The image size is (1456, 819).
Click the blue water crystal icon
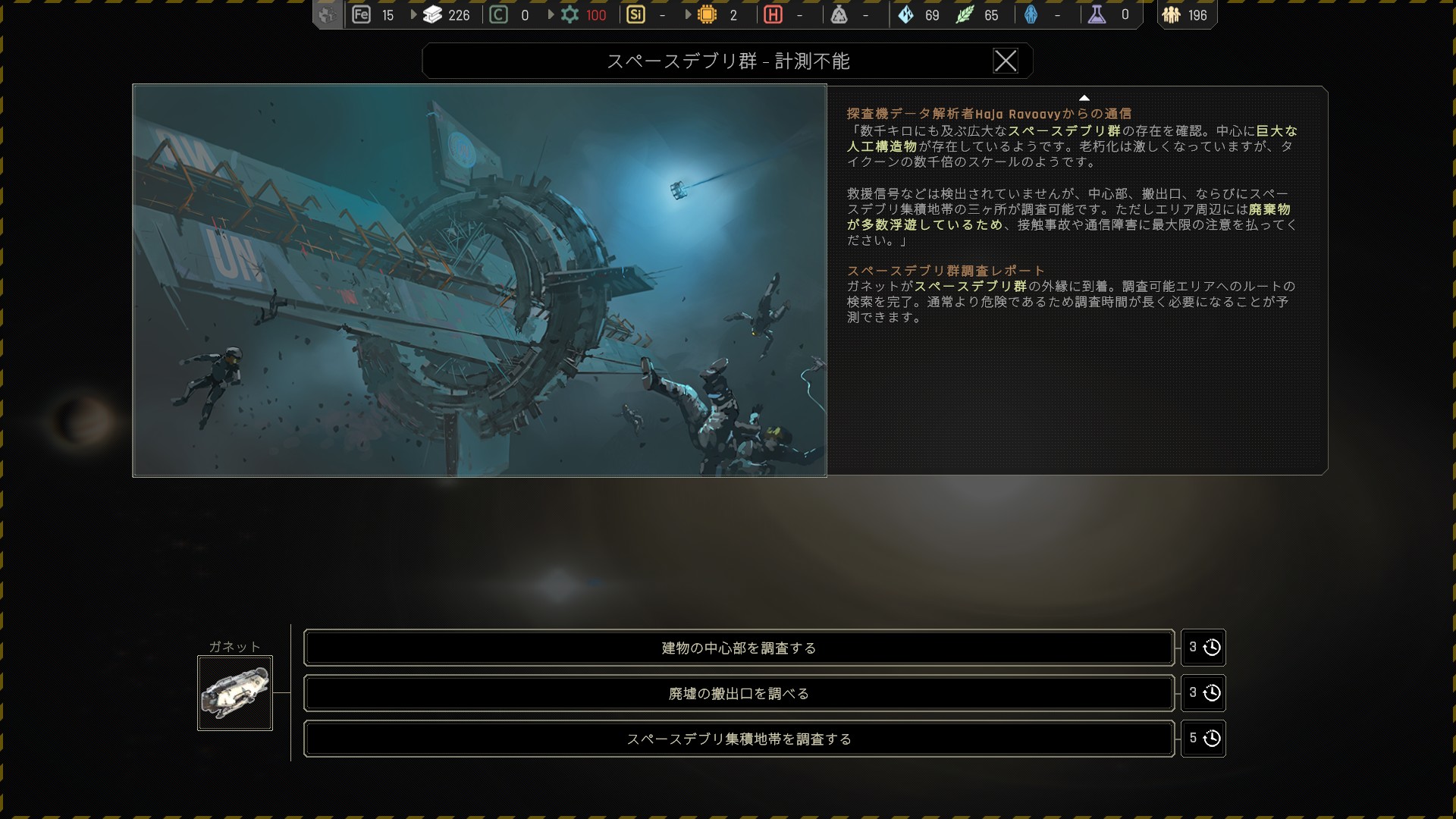coord(905,14)
